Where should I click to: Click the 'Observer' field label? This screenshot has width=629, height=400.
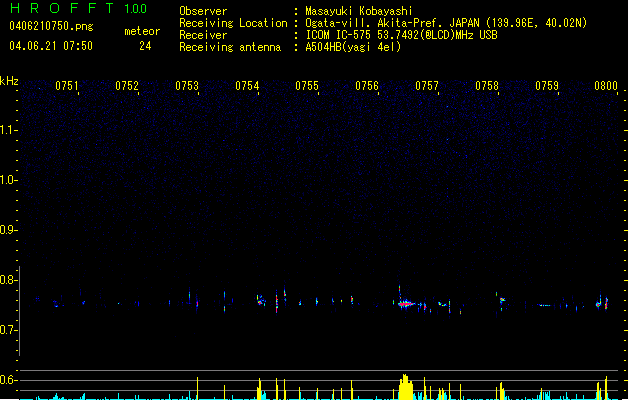203,11
